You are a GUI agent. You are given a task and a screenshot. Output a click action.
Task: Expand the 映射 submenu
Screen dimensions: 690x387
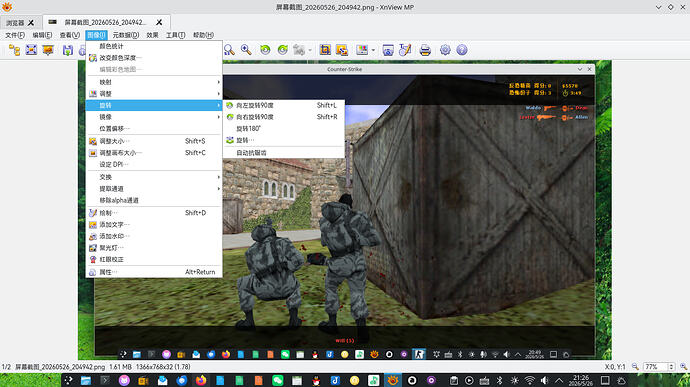[154, 82]
